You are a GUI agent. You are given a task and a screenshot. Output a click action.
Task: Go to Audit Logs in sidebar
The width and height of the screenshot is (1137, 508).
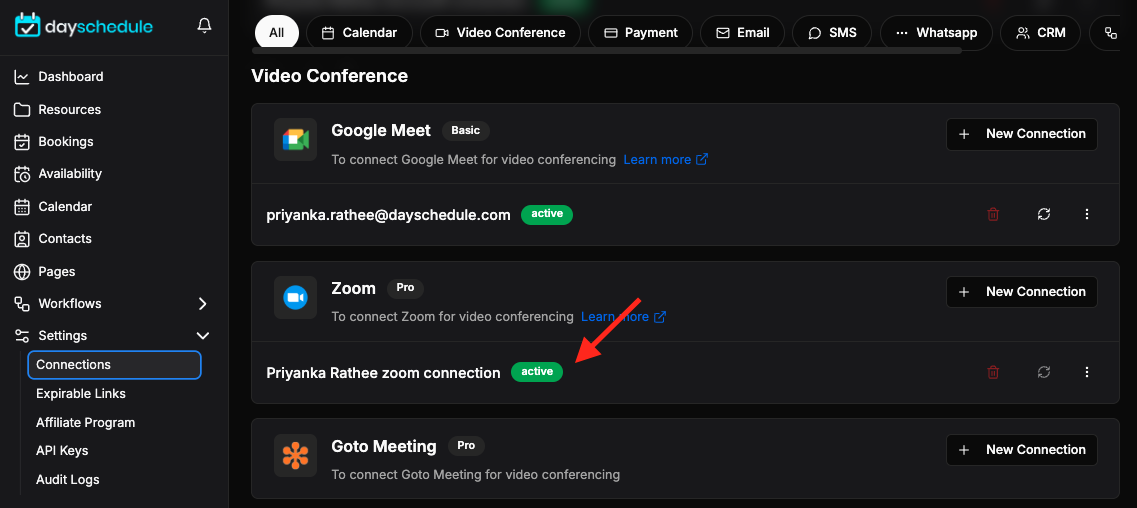tap(67, 480)
